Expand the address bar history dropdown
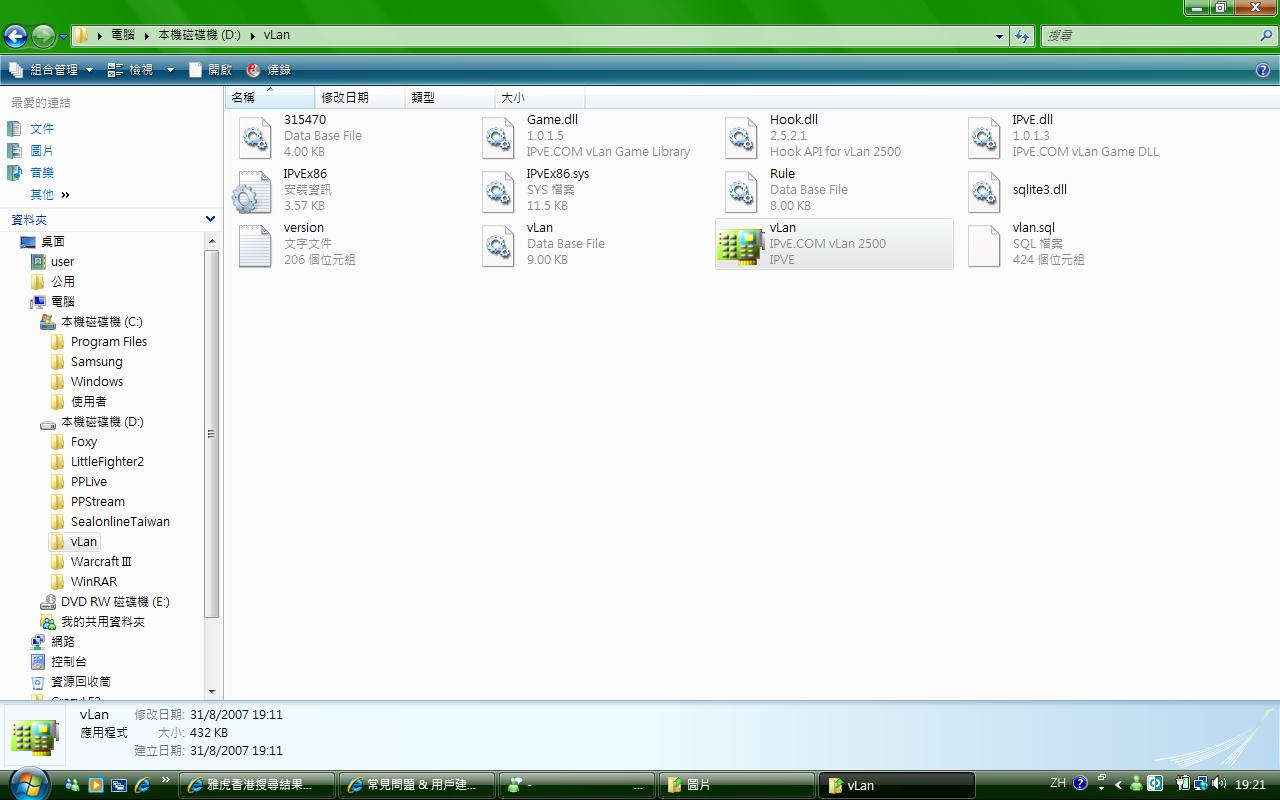1280x800 pixels. tap(999, 37)
